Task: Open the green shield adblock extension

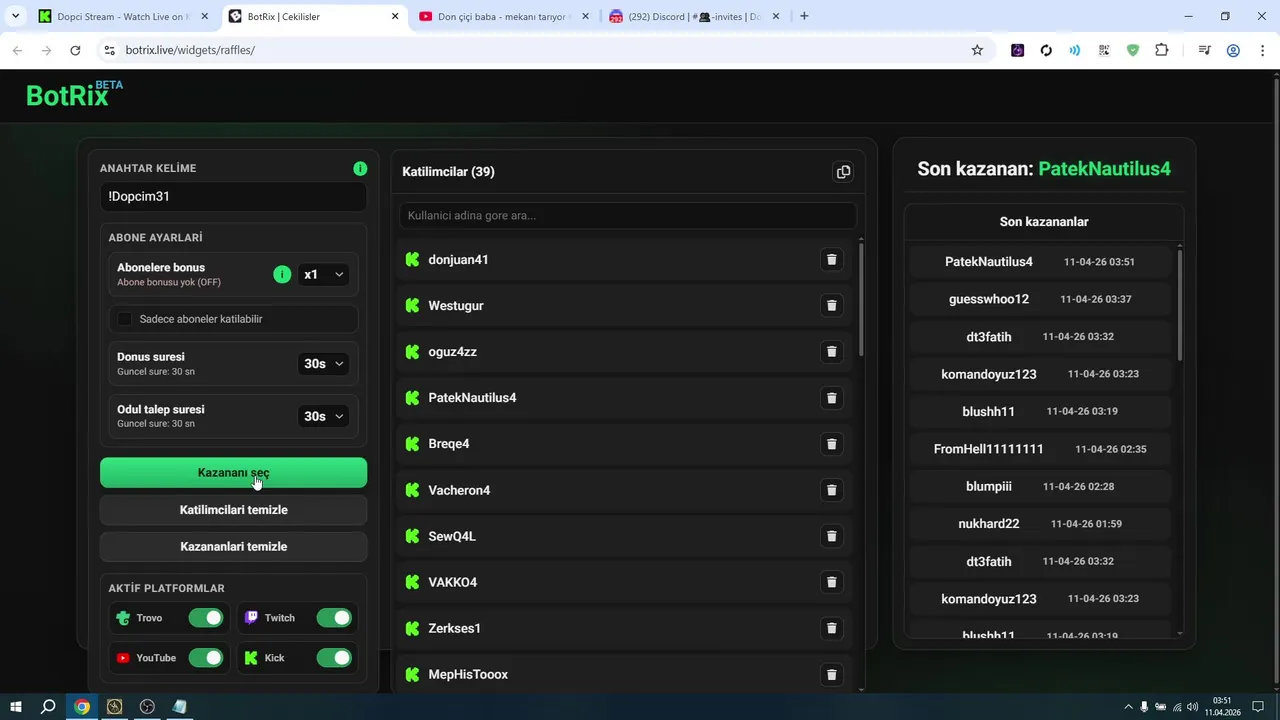Action: tap(1133, 50)
